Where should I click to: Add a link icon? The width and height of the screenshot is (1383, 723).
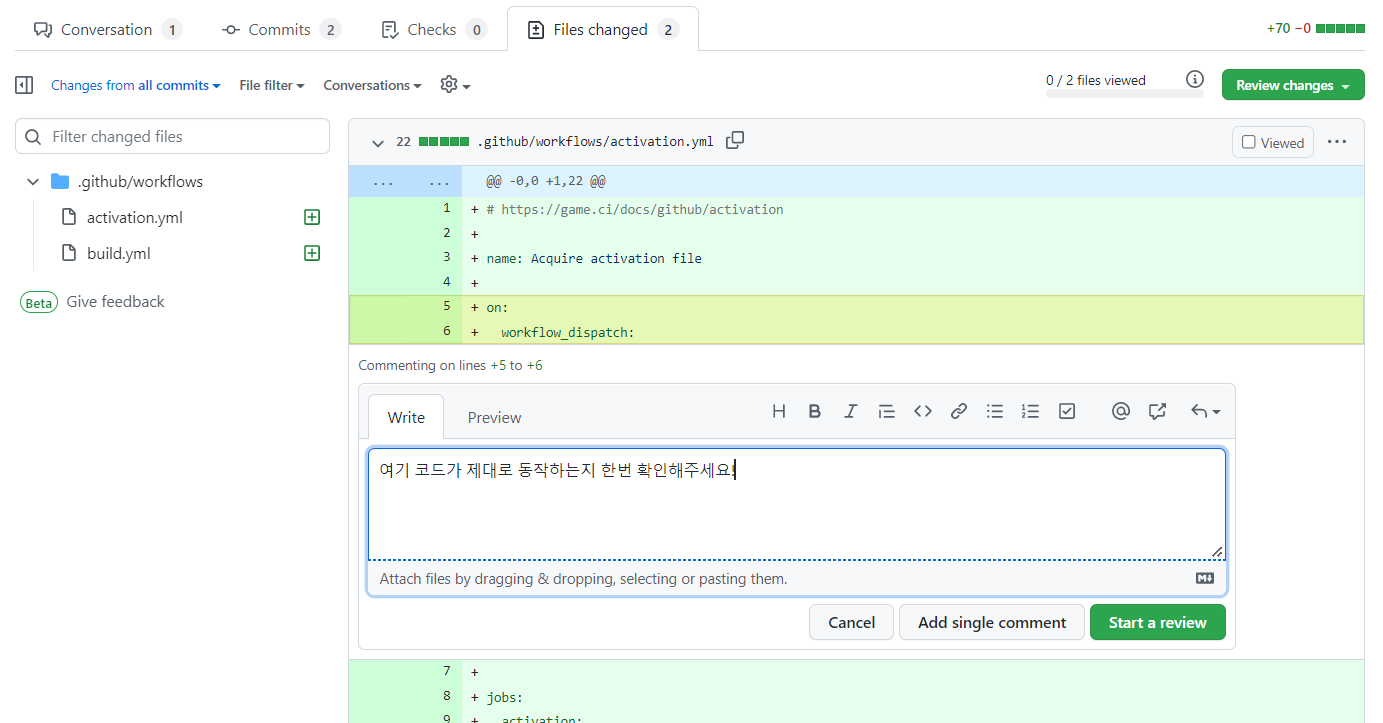(x=959, y=411)
